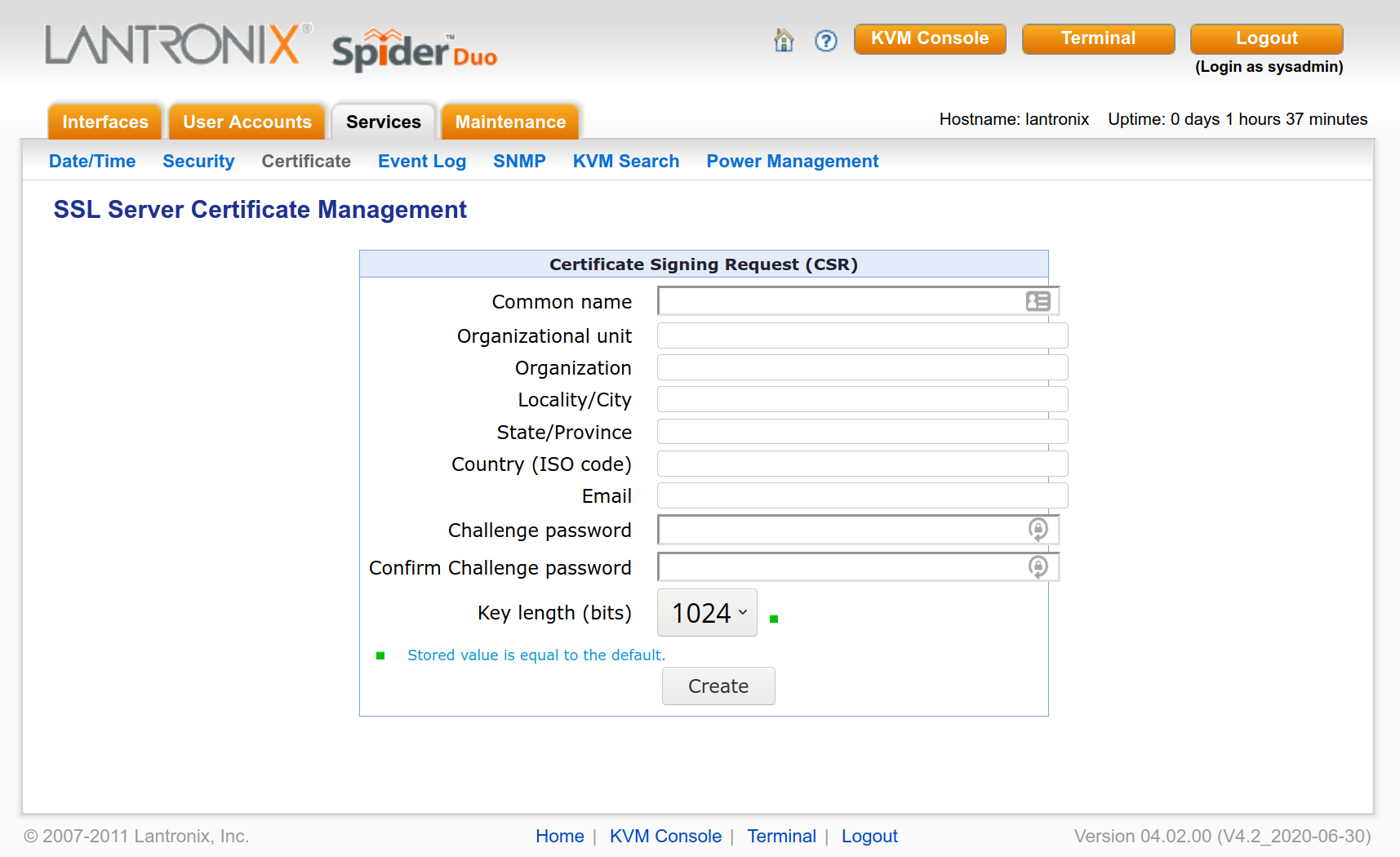This screenshot has height=857, width=1400.
Task: Switch to the Interfaces tab
Action: pyautogui.click(x=105, y=122)
